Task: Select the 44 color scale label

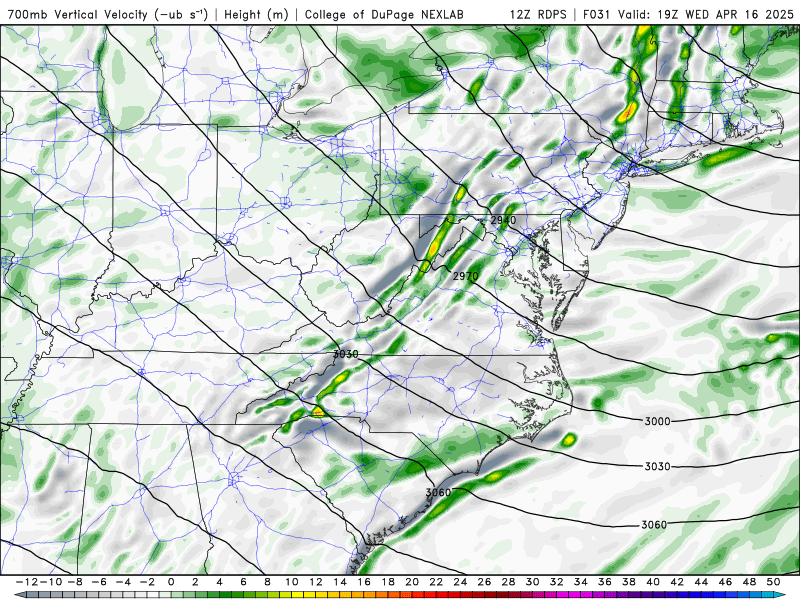Action: (x=701, y=582)
